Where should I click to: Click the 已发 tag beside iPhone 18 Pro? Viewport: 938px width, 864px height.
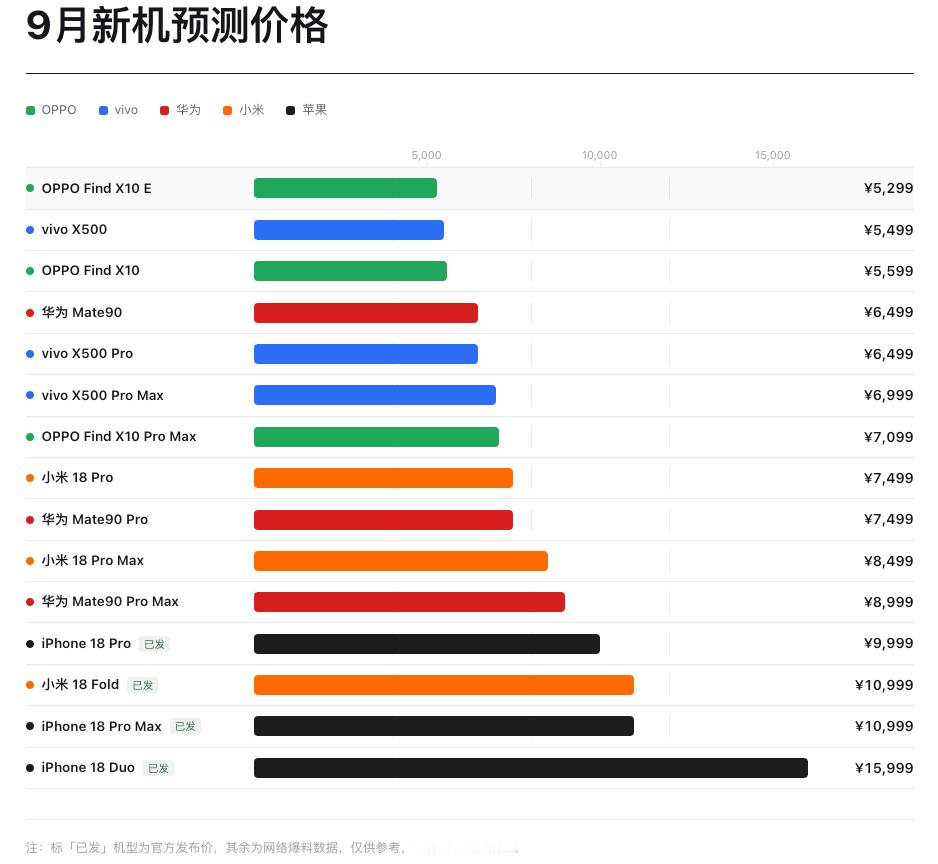(x=154, y=644)
